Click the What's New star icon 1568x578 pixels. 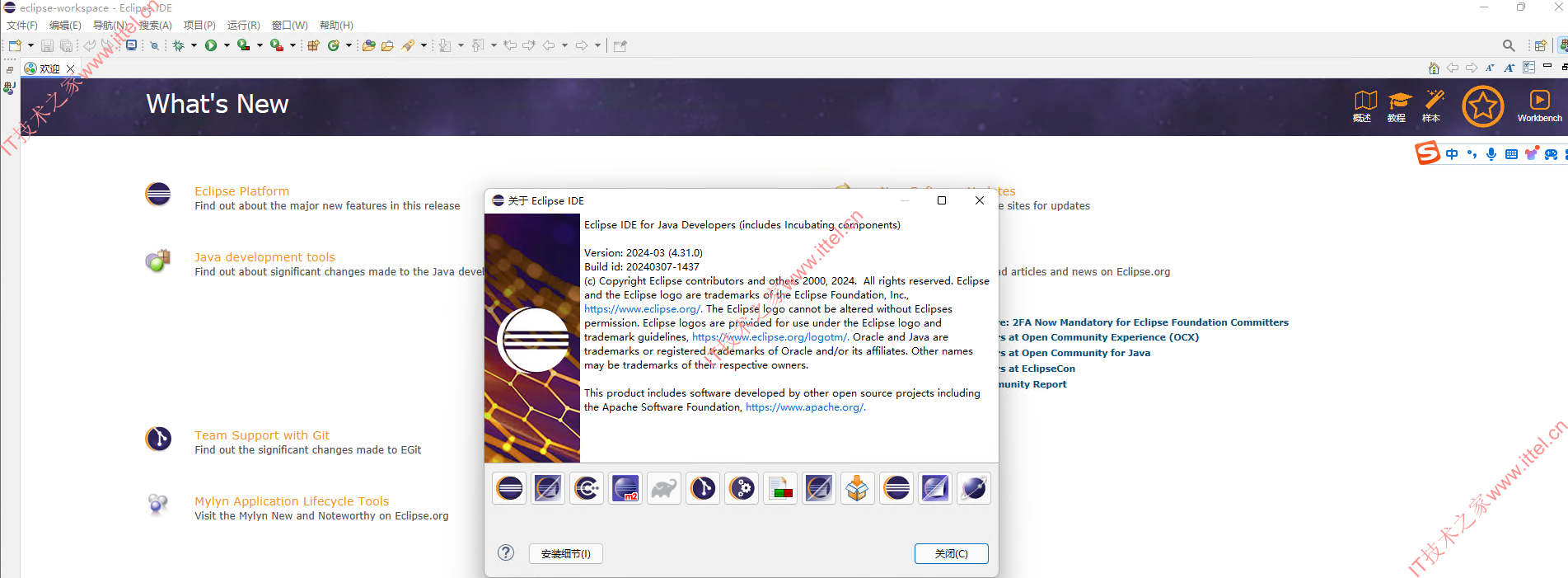1482,106
